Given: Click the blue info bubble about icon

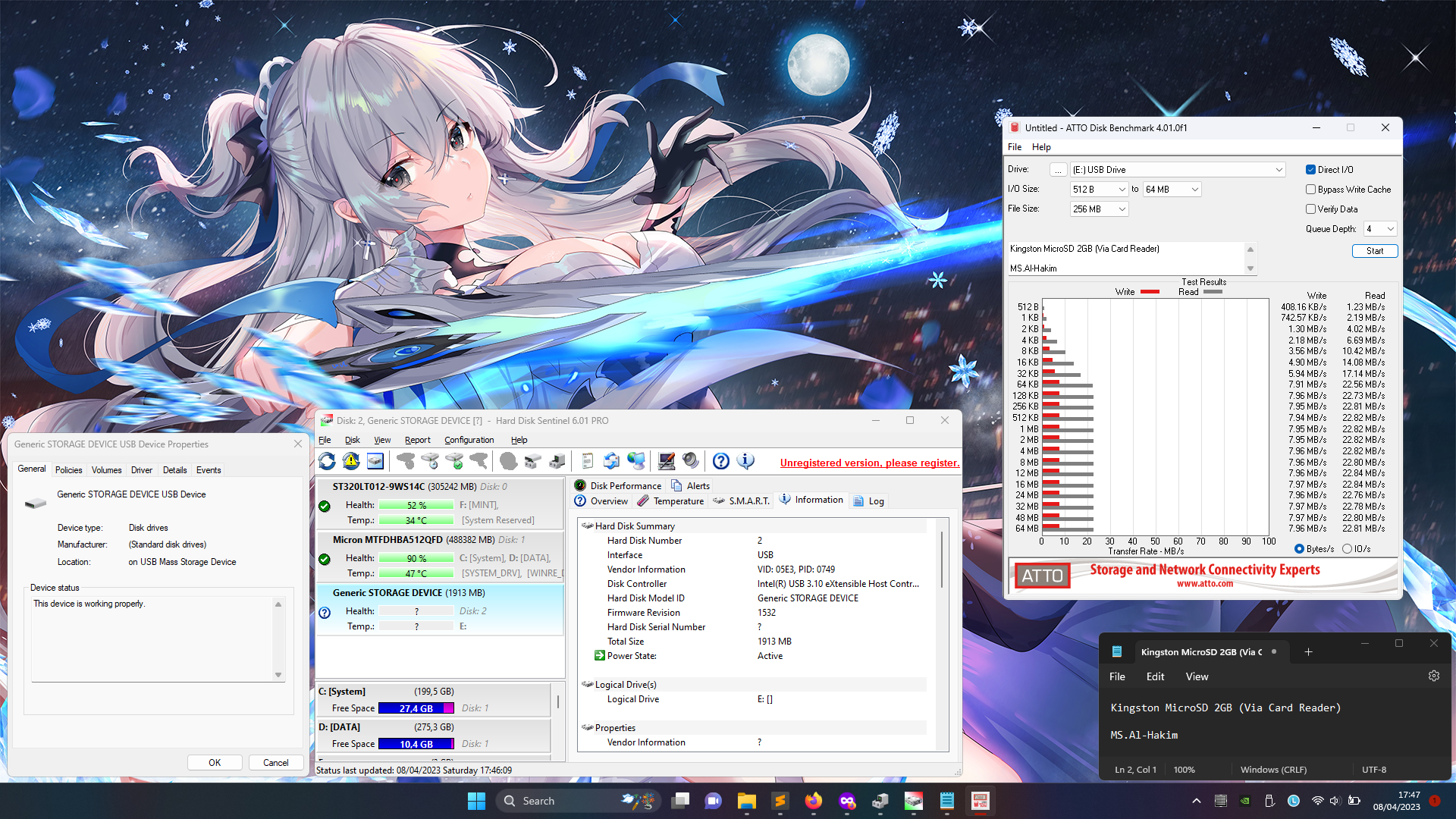Looking at the screenshot, I should tap(745, 461).
